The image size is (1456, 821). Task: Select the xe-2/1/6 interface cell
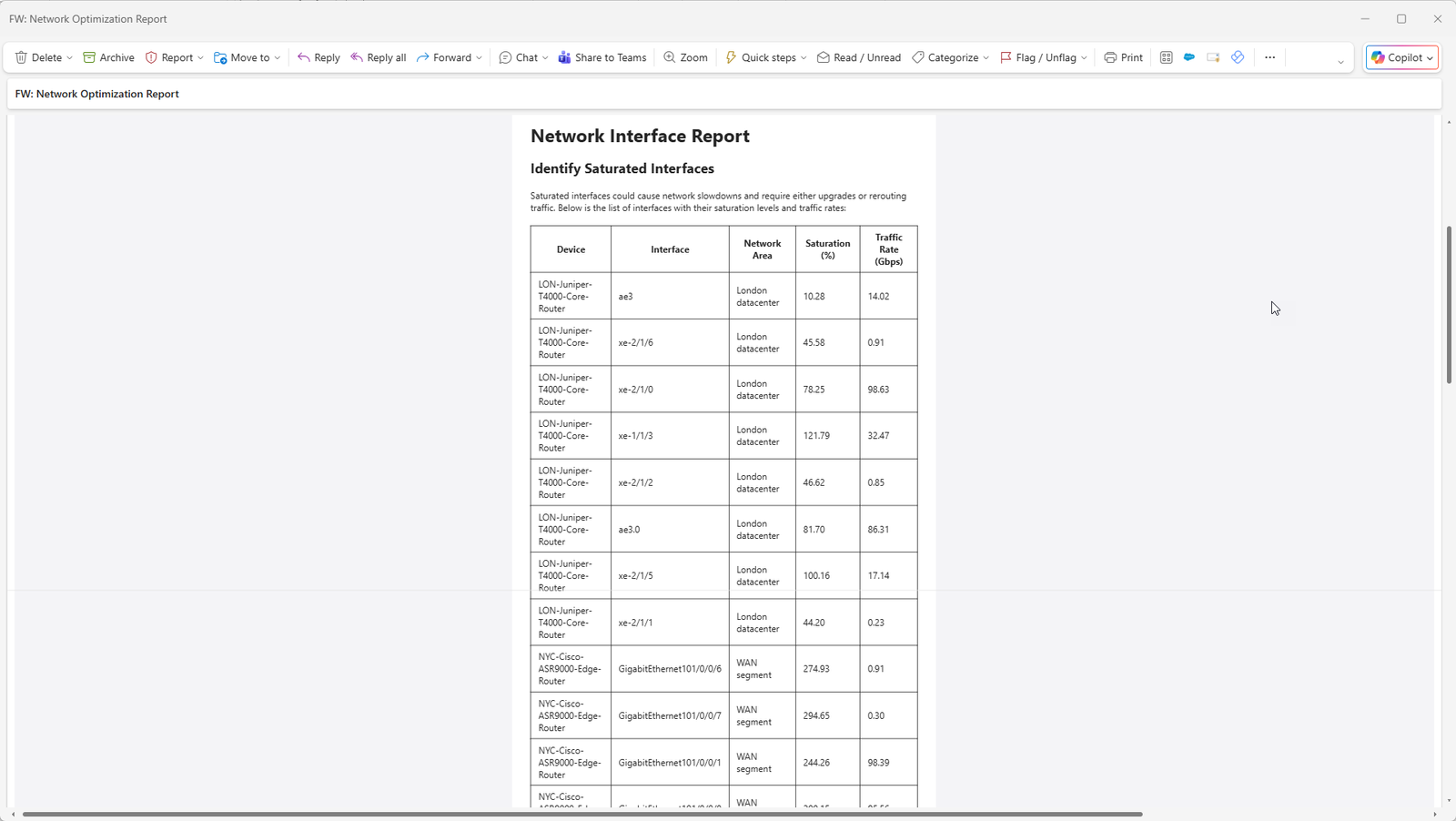[670, 343]
